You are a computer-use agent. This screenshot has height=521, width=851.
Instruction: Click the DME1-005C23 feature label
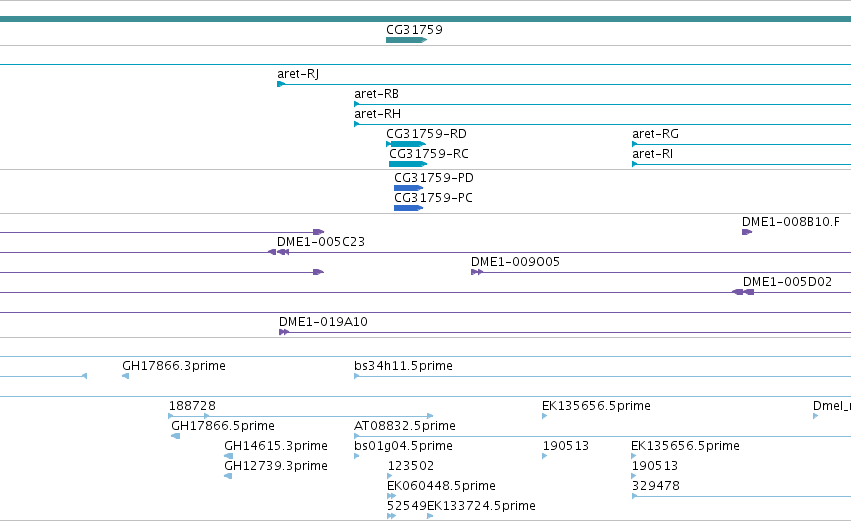pyautogui.click(x=321, y=242)
